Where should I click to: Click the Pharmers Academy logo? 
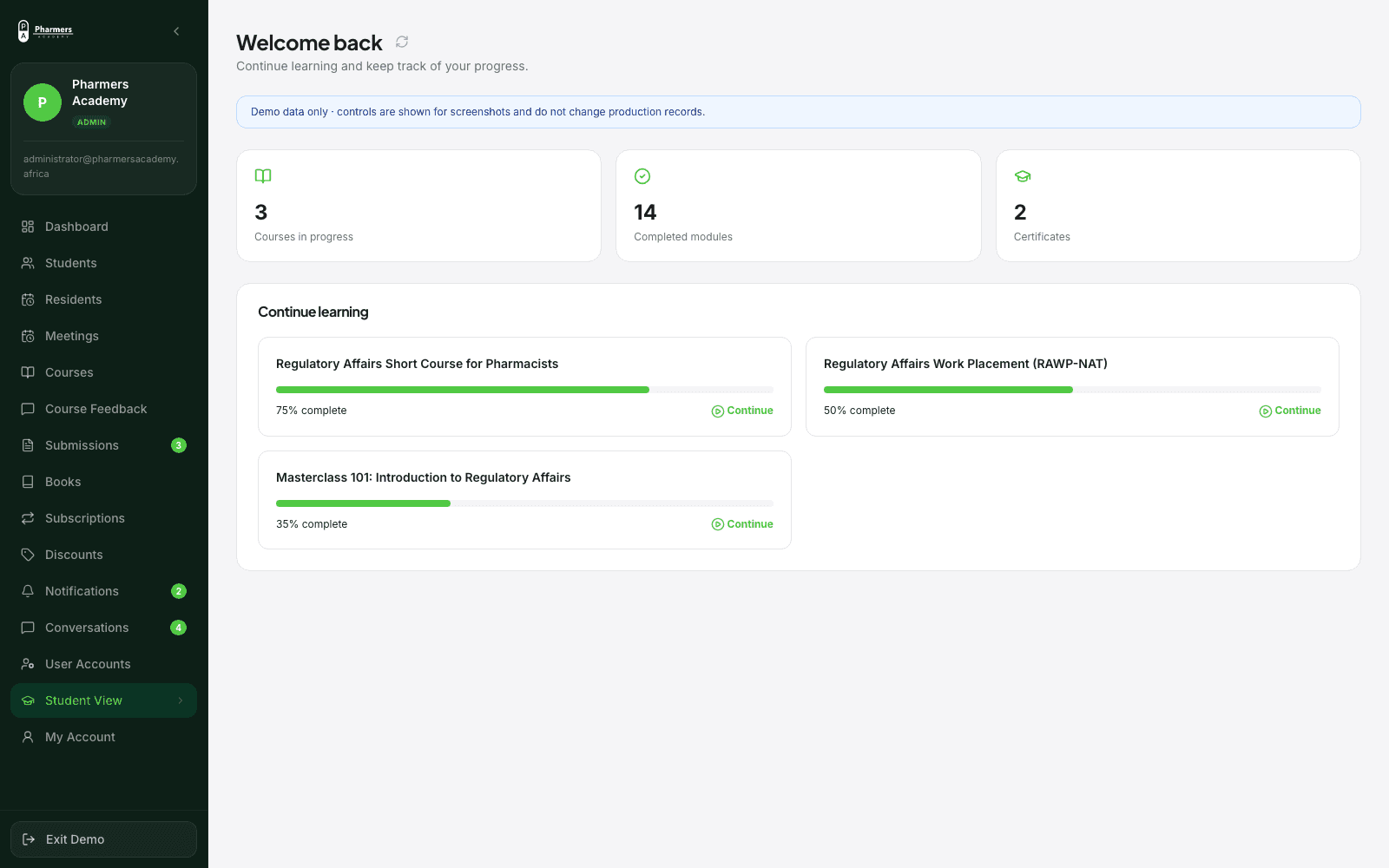pyautogui.click(x=45, y=31)
